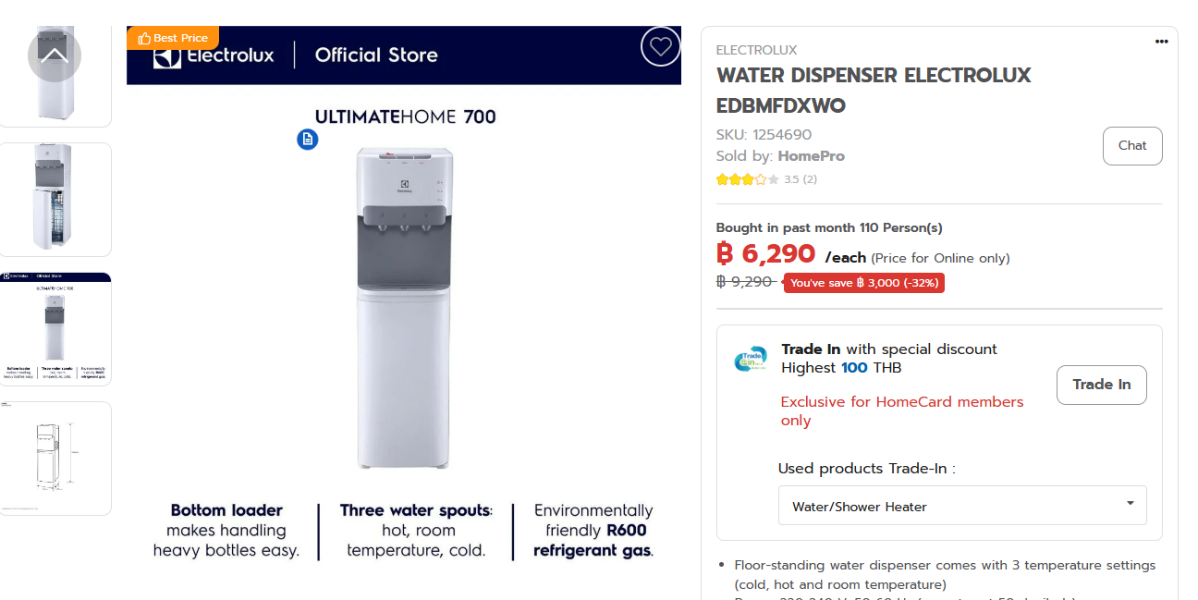Open the three-dot options menu
Viewport: 1198px width, 600px height.
(1161, 41)
